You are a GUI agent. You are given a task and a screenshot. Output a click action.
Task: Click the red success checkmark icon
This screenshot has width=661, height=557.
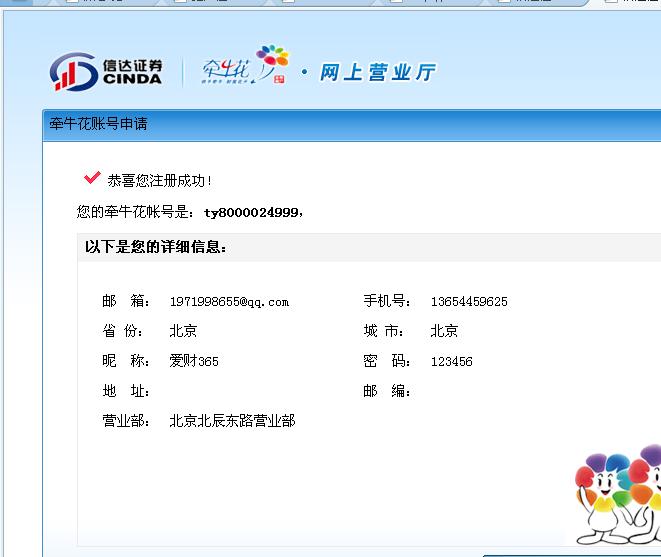(x=92, y=178)
